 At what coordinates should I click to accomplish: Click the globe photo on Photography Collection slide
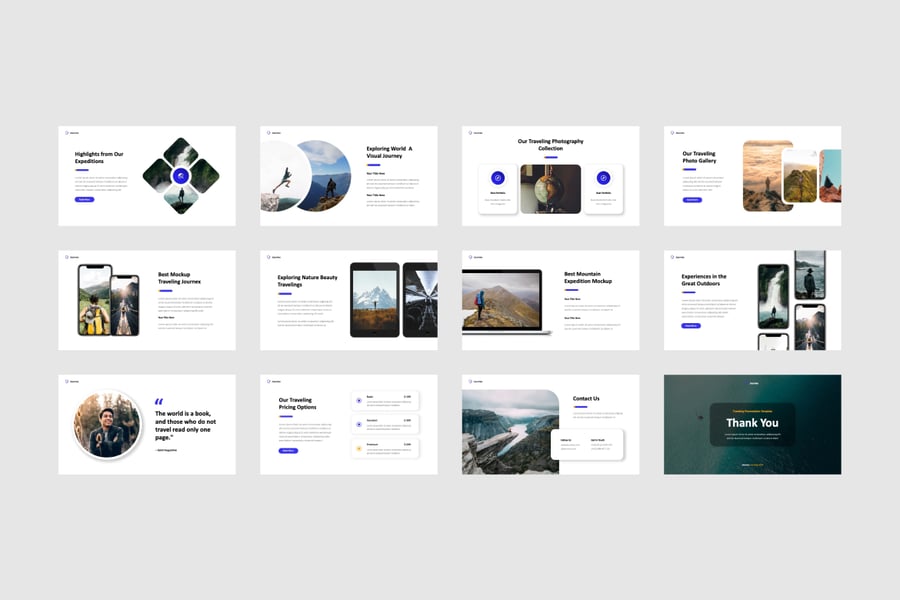tap(550, 189)
